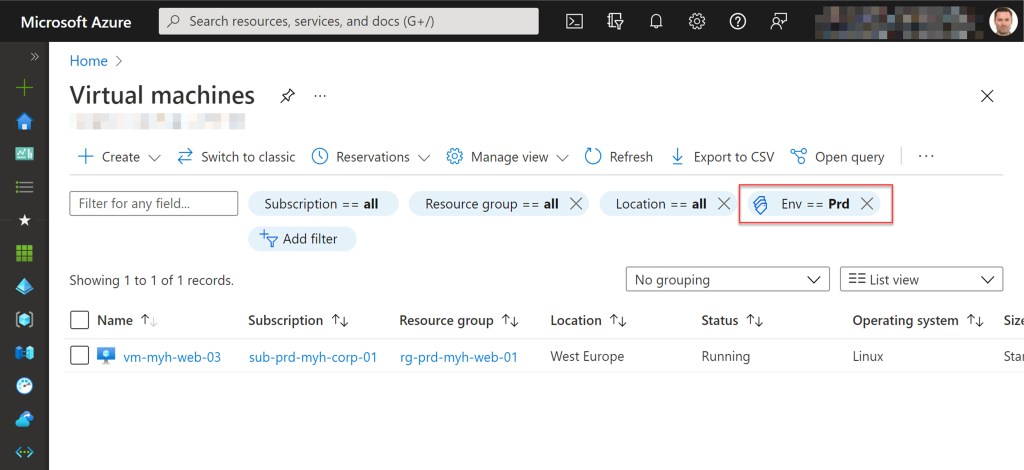
Task: Click the help question mark icon
Action: tap(738, 21)
